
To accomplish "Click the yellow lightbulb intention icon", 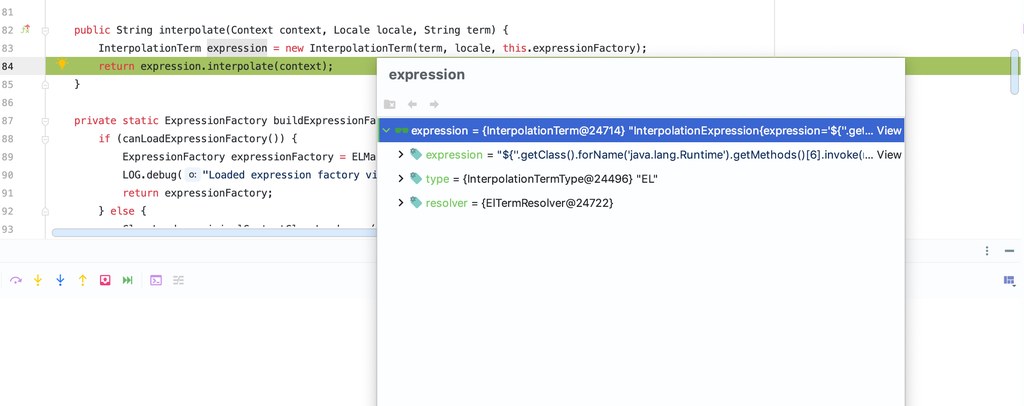I will (62, 65).
